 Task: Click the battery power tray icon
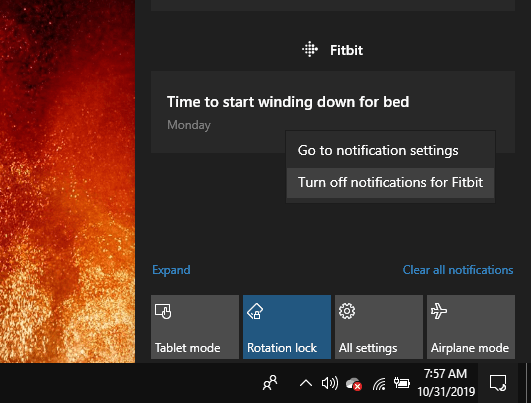(402, 383)
